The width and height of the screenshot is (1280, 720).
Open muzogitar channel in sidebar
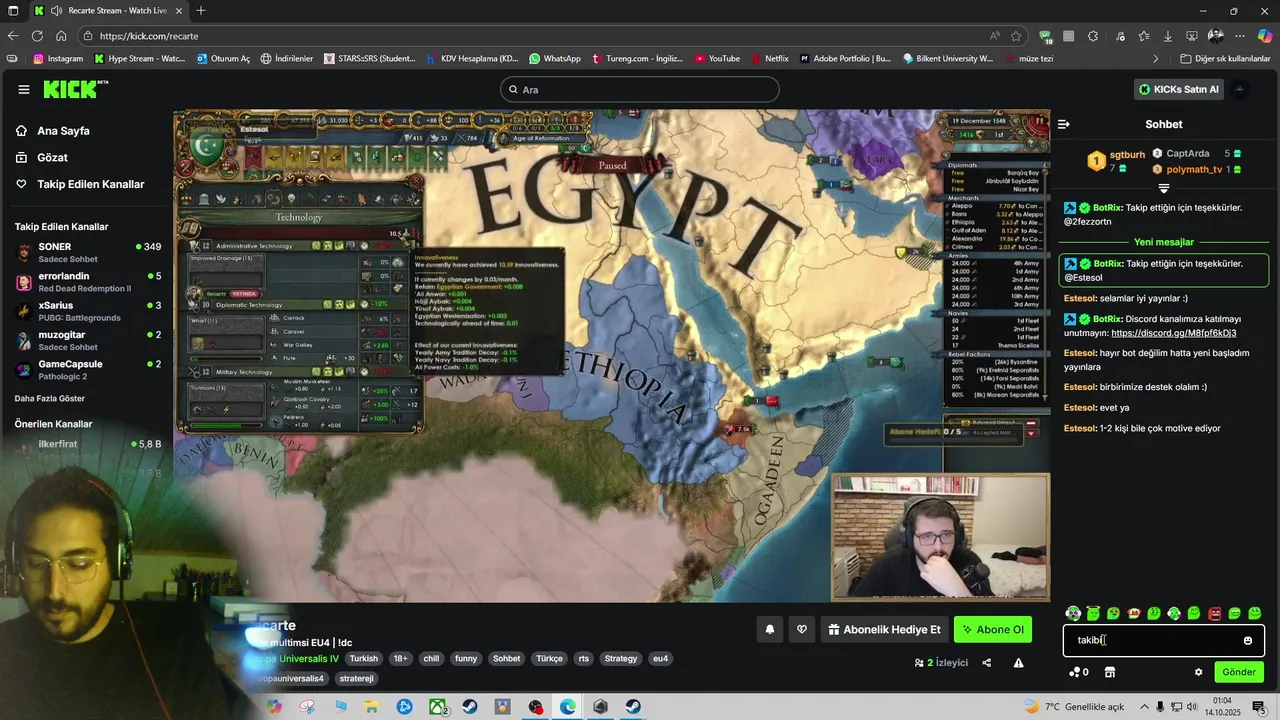click(x=88, y=340)
